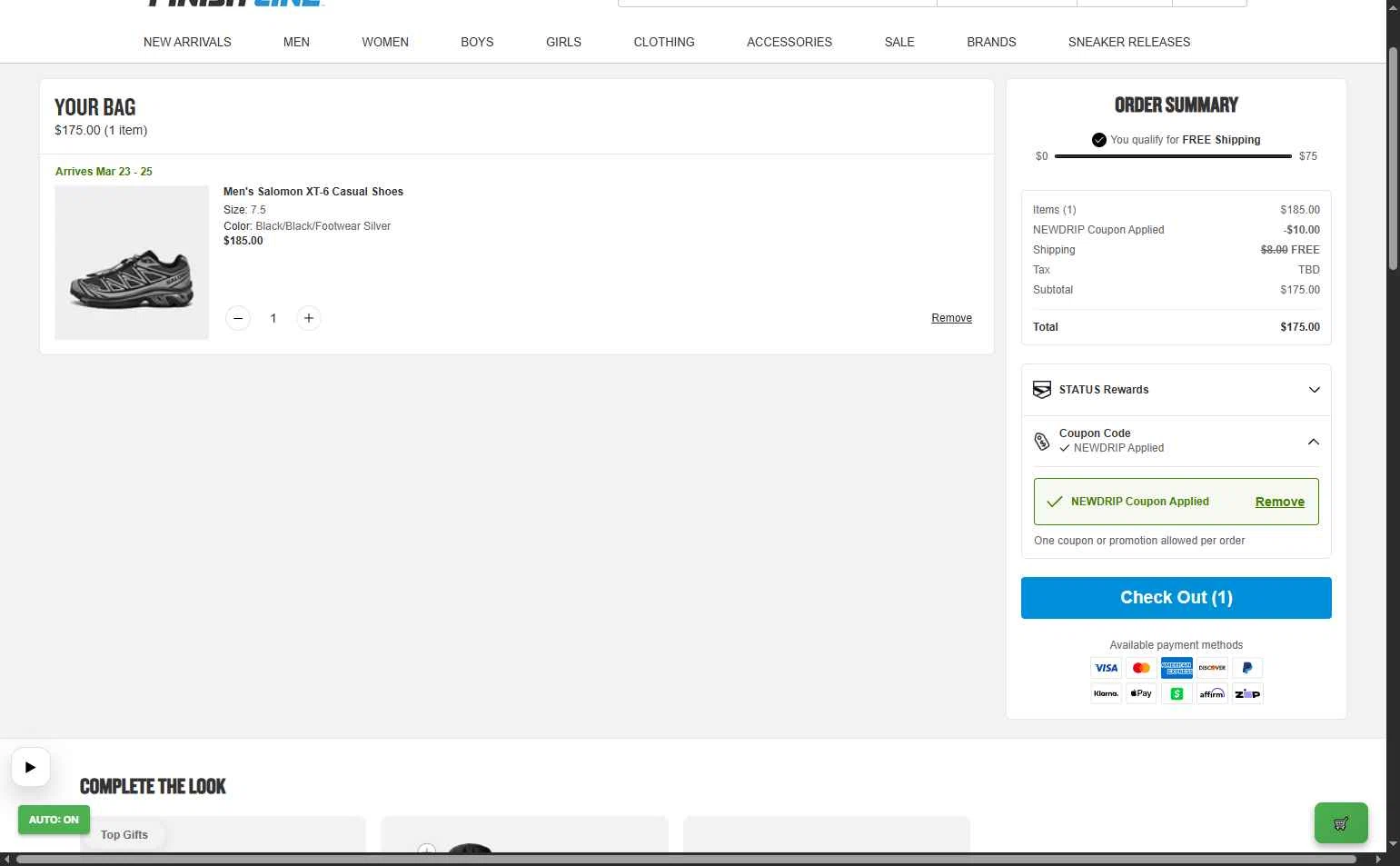
Task: Click the '-$10.00' coupon discount amount
Action: click(1302, 230)
